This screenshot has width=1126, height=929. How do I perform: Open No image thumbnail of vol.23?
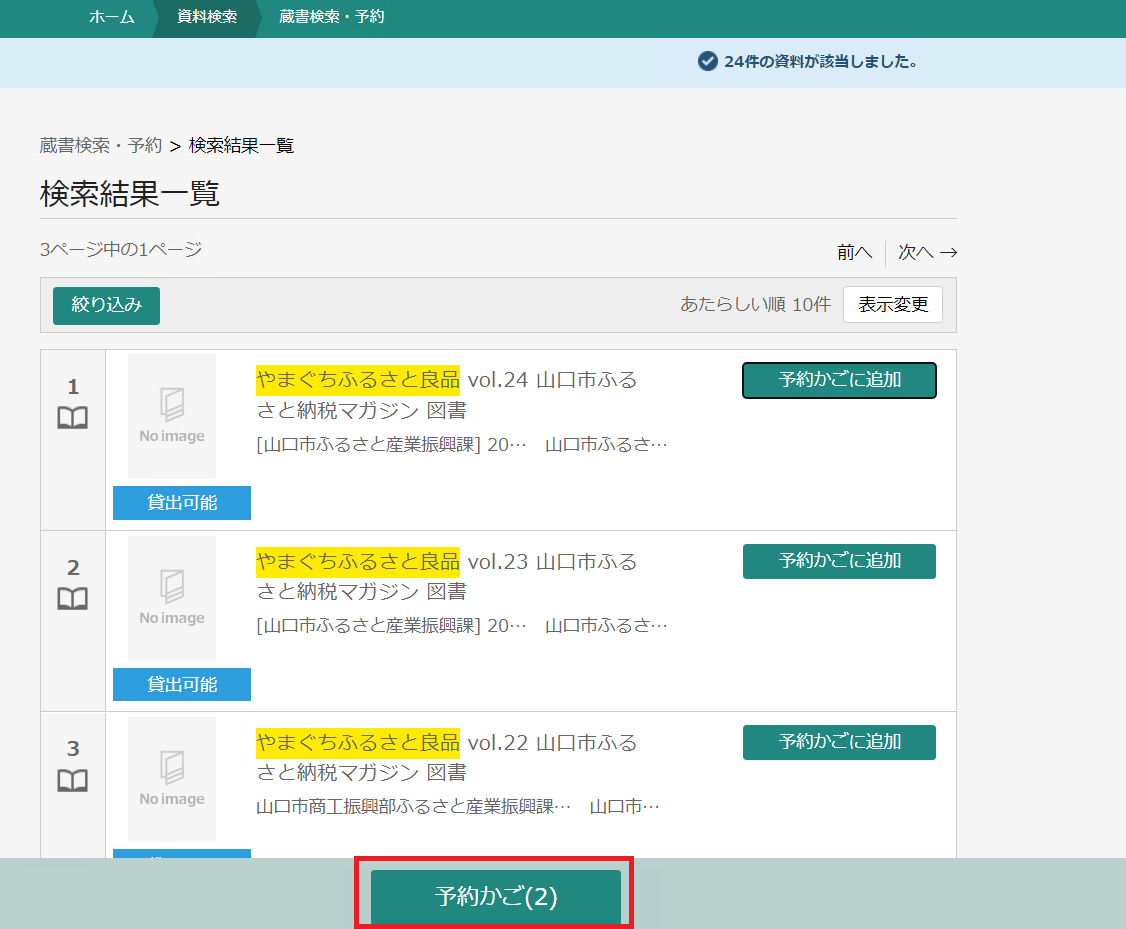click(172, 598)
